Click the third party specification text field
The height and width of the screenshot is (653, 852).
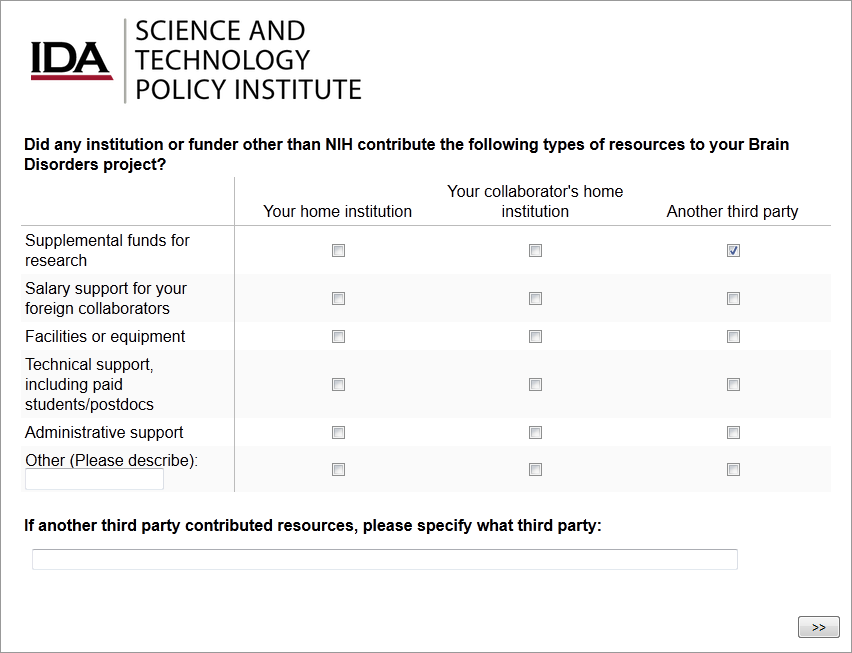click(384, 560)
